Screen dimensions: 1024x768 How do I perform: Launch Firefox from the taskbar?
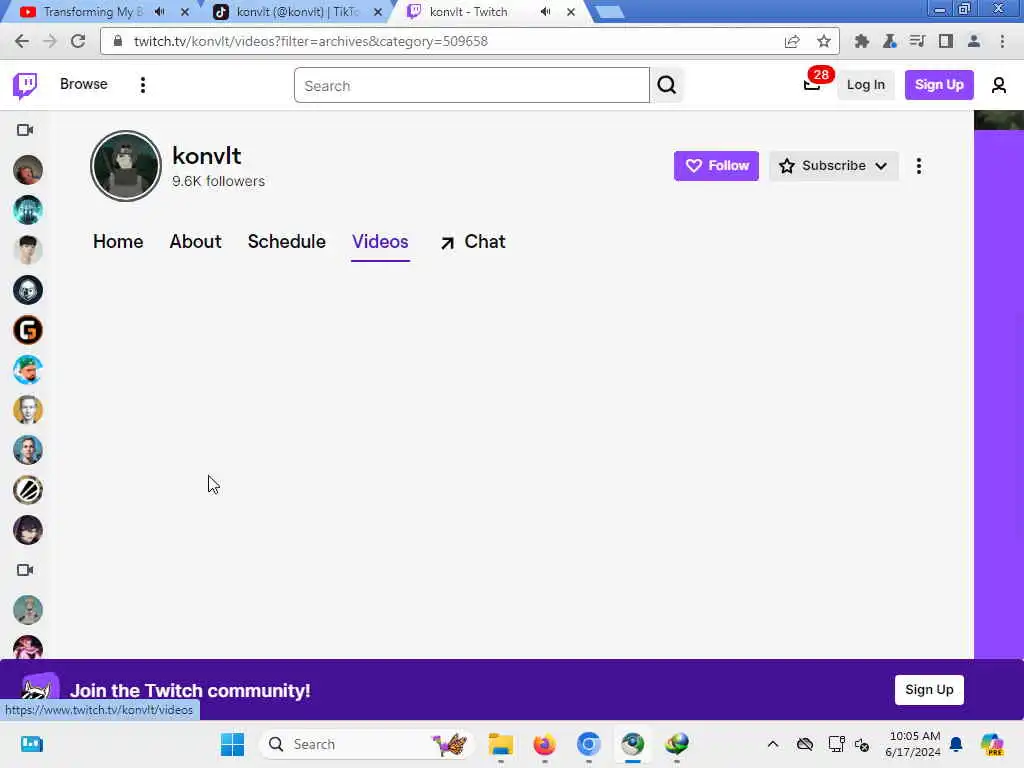point(544,744)
